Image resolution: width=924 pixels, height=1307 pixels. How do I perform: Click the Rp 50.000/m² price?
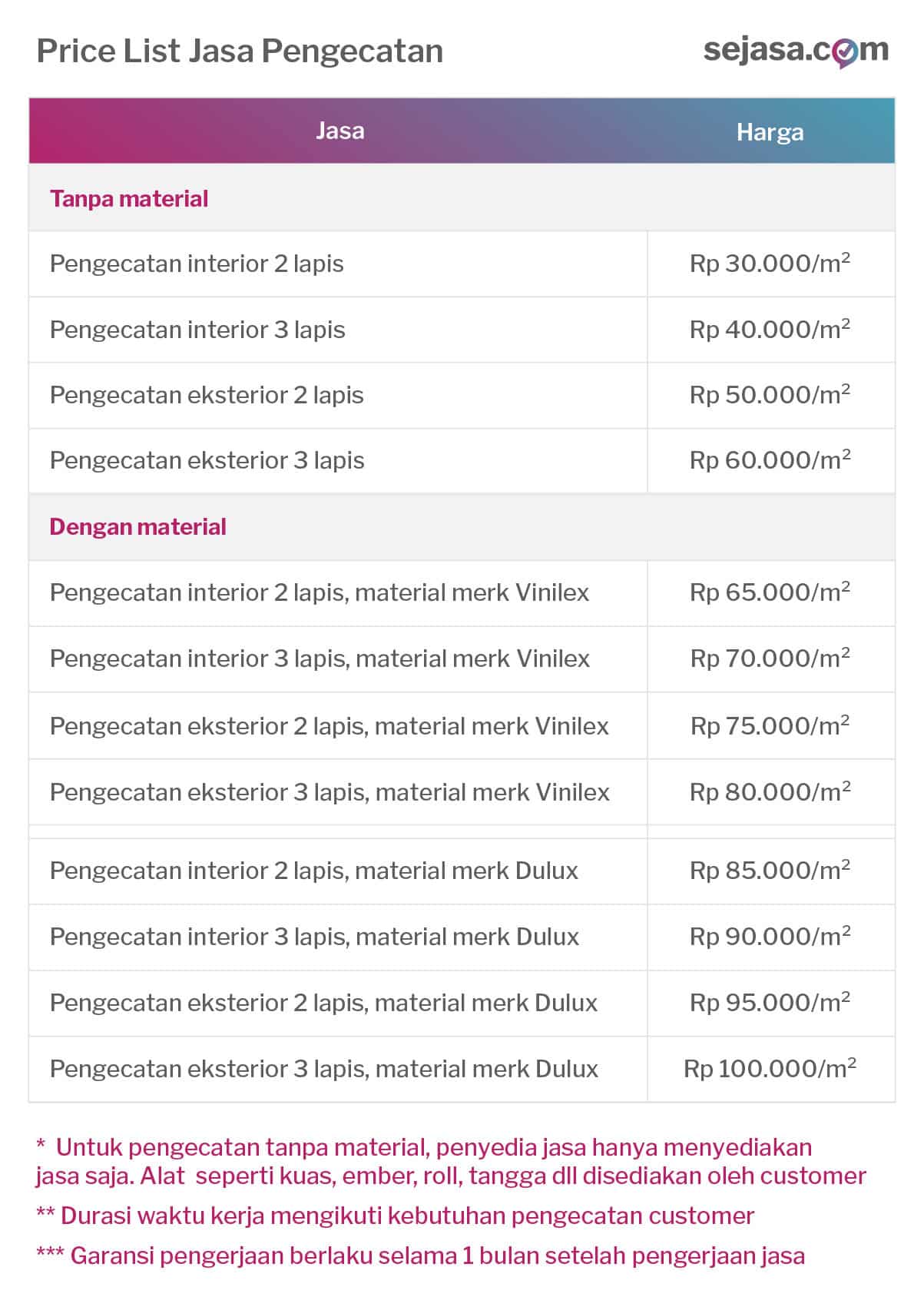click(x=770, y=394)
